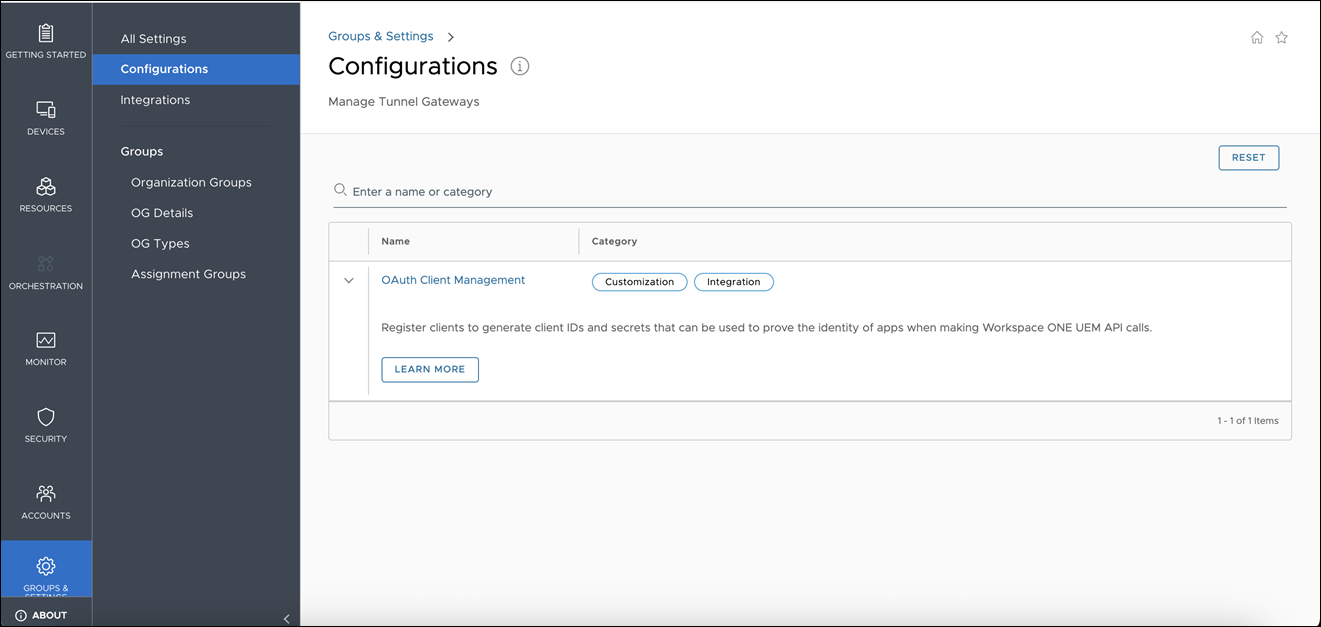
Task: Open the Devices section
Action: click(x=45, y=115)
